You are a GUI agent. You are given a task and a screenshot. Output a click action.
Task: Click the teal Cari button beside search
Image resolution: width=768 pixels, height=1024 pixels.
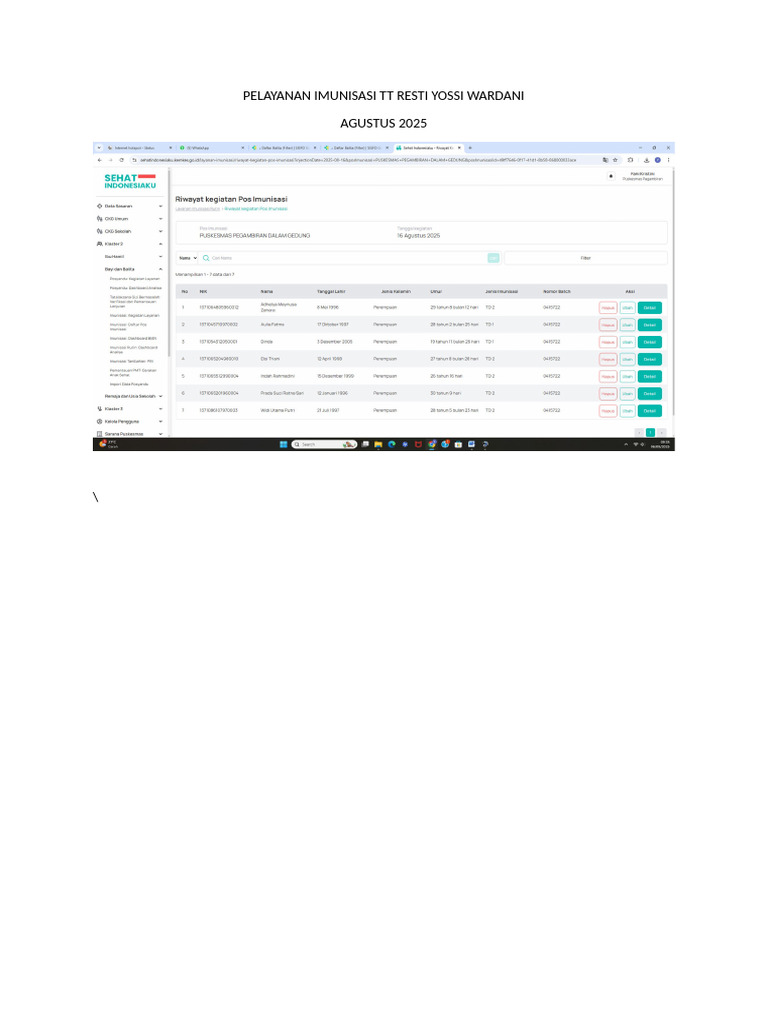point(493,258)
